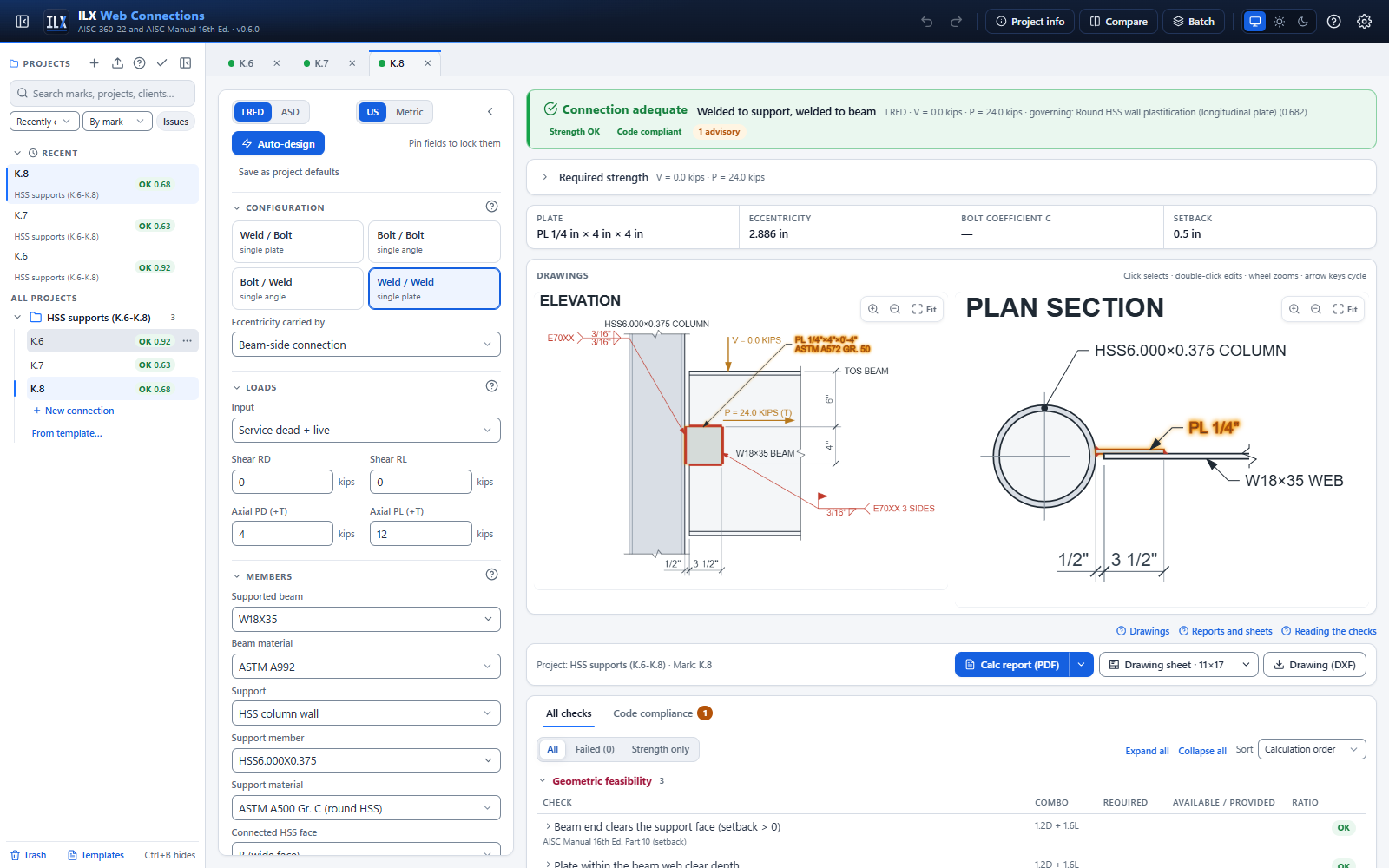Image resolution: width=1389 pixels, height=868 pixels.
Task: Open the Eccentricity carried by dropdown
Action: click(365, 345)
